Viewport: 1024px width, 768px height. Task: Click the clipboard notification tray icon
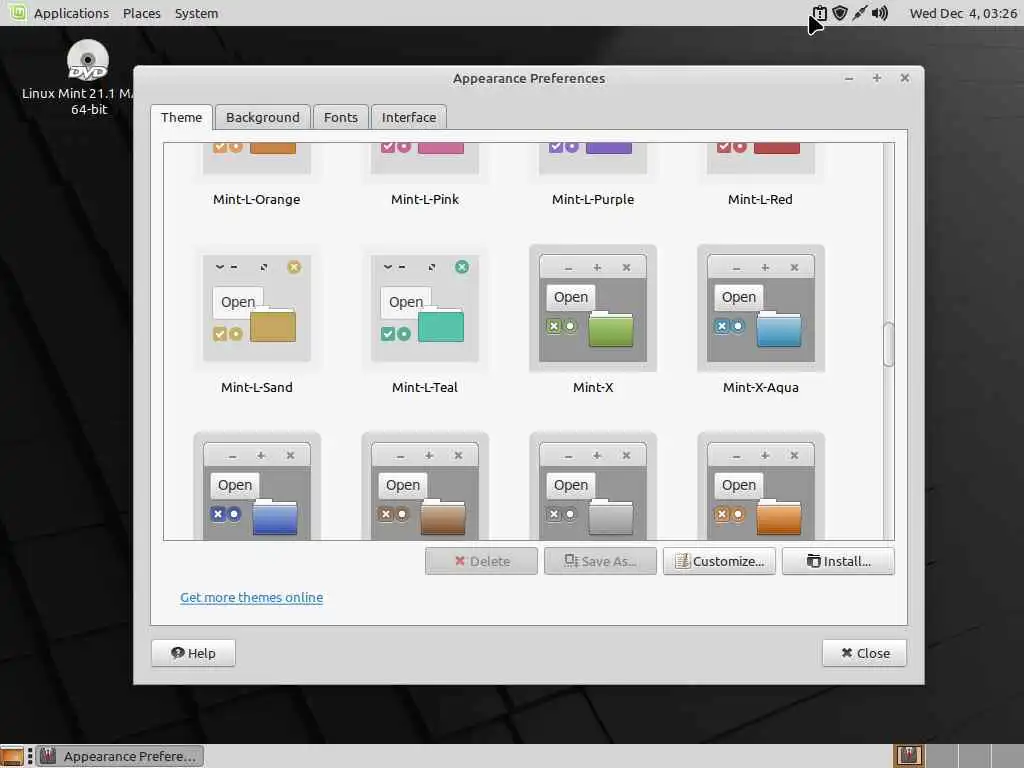[x=820, y=13]
